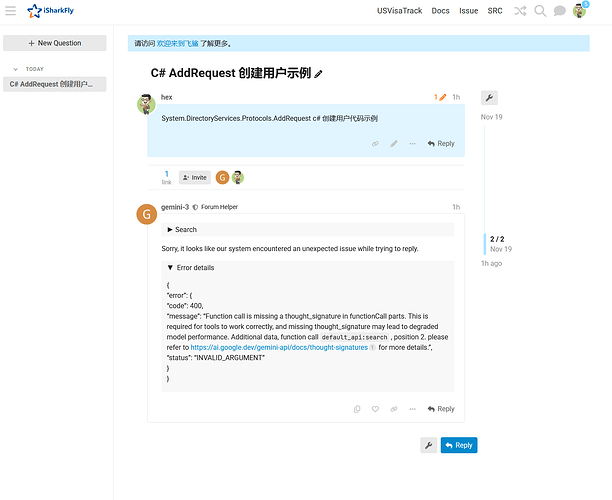The height and width of the screenshot is (500, 612).
Task: Click the shuffle random topic icon
Action: 520,11
